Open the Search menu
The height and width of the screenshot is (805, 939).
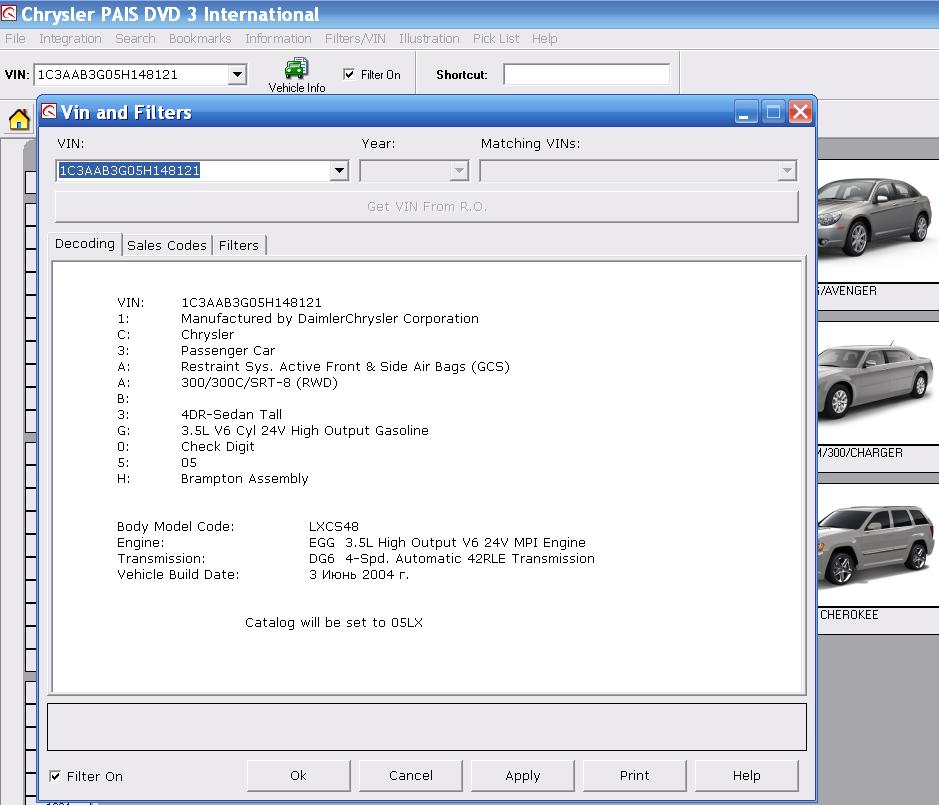point(135,38)
